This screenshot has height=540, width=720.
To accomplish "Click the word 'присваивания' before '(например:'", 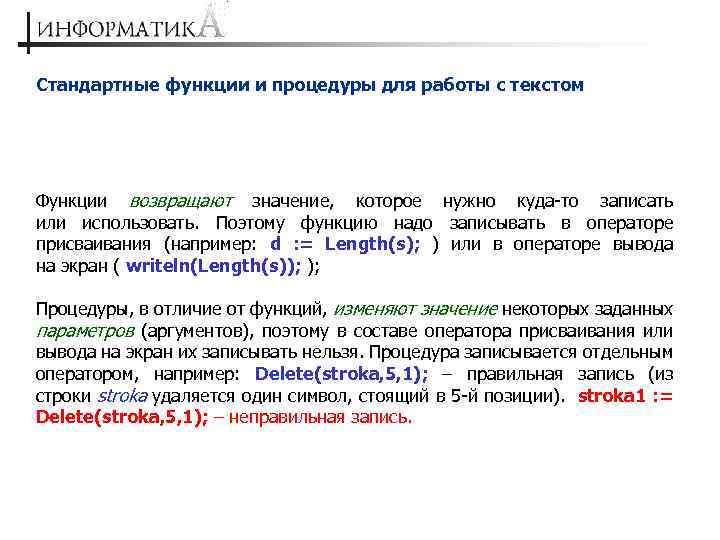I will (93, 244).
